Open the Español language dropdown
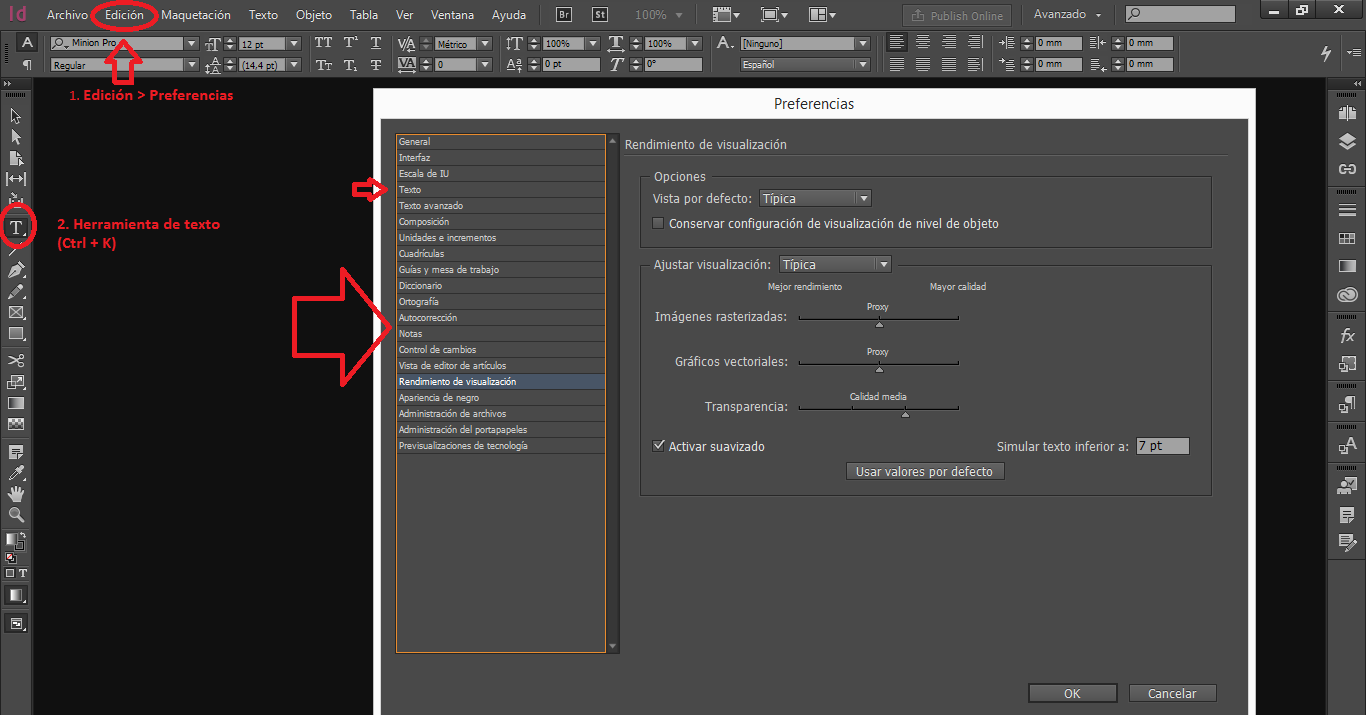 coord(804,65)
